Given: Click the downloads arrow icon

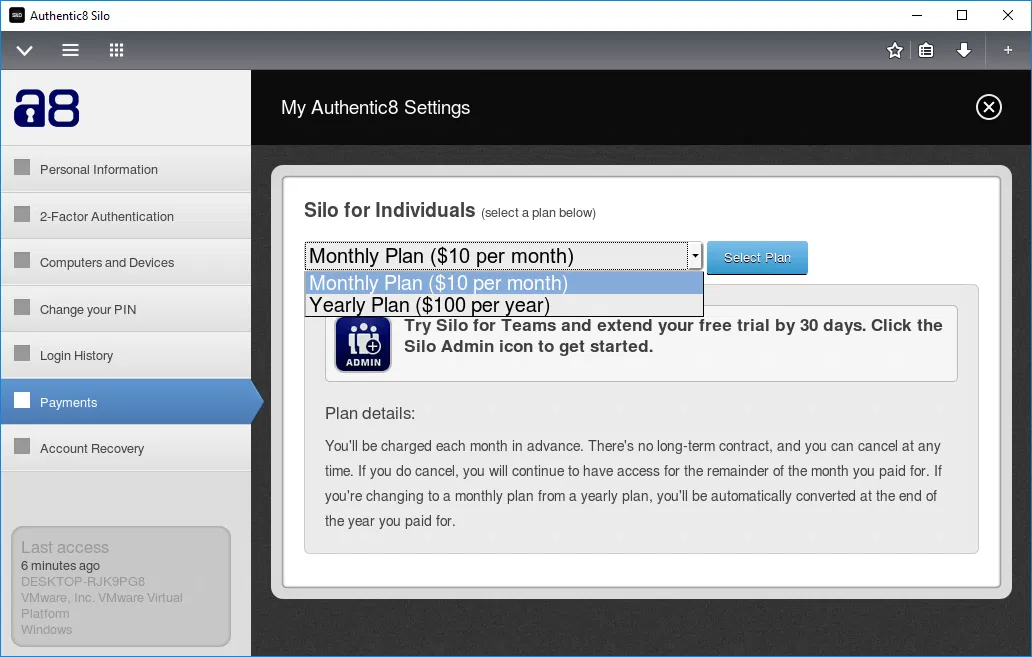Looking at the screenshot, I should (x=964, y=50).
